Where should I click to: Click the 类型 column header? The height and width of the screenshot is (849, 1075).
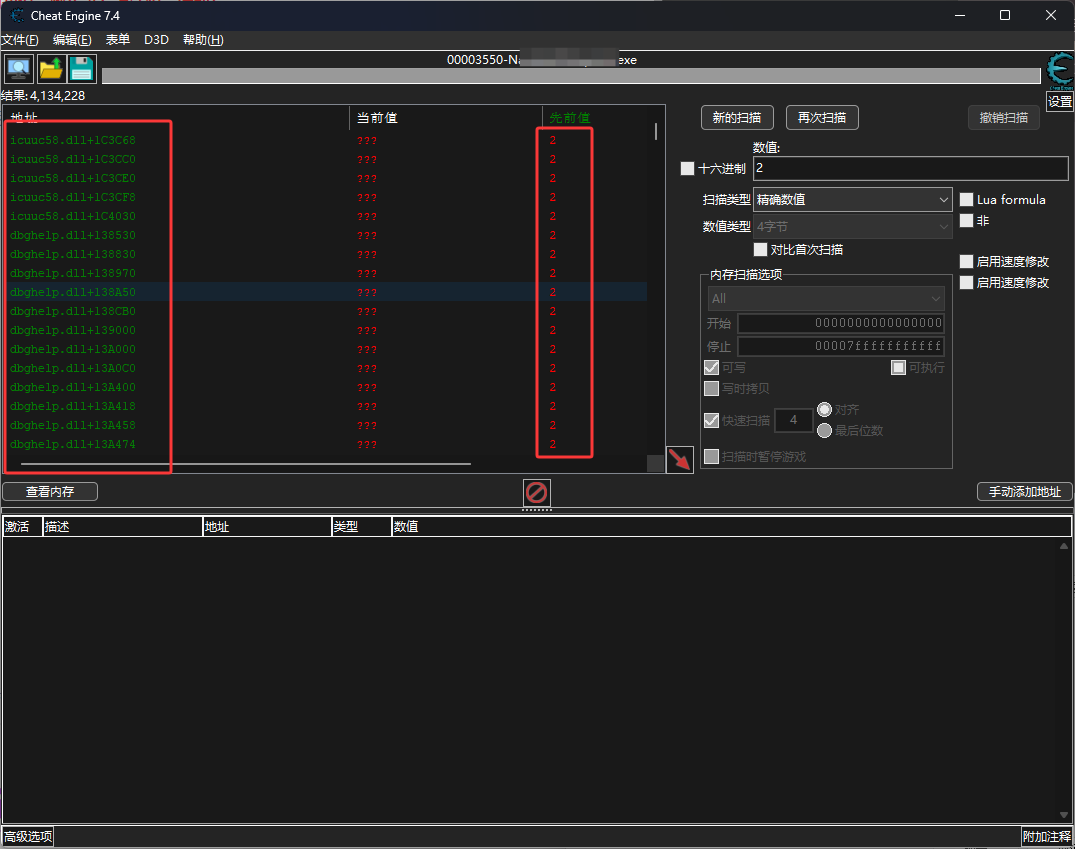pyautogui.click(x=361, y=527)
